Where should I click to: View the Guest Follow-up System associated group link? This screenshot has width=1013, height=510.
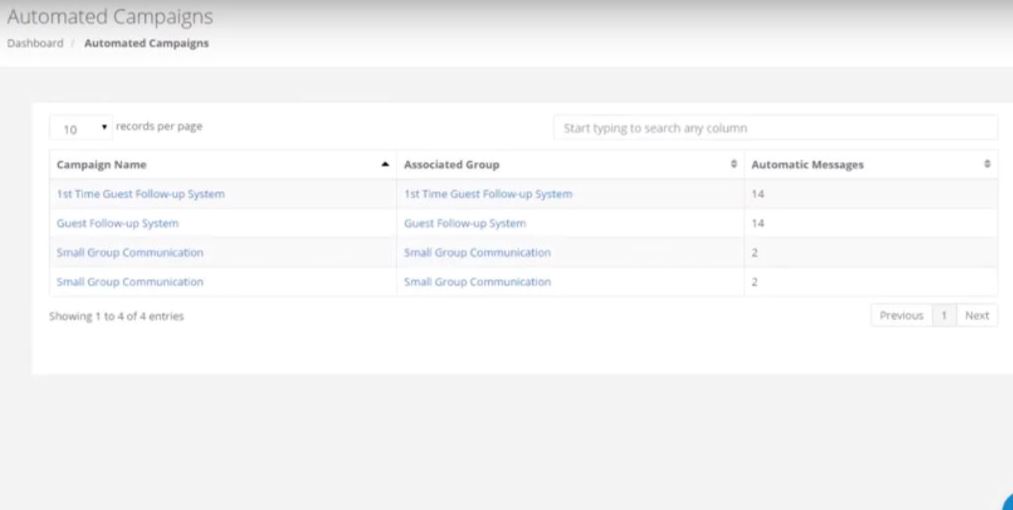465,223
